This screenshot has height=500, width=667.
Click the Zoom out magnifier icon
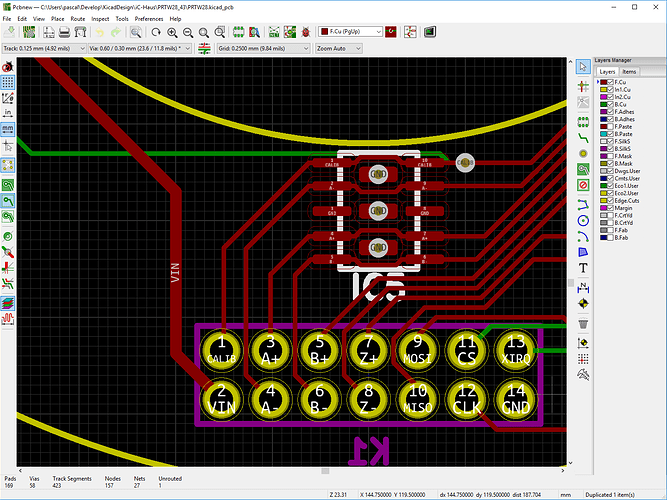point(188,32)
